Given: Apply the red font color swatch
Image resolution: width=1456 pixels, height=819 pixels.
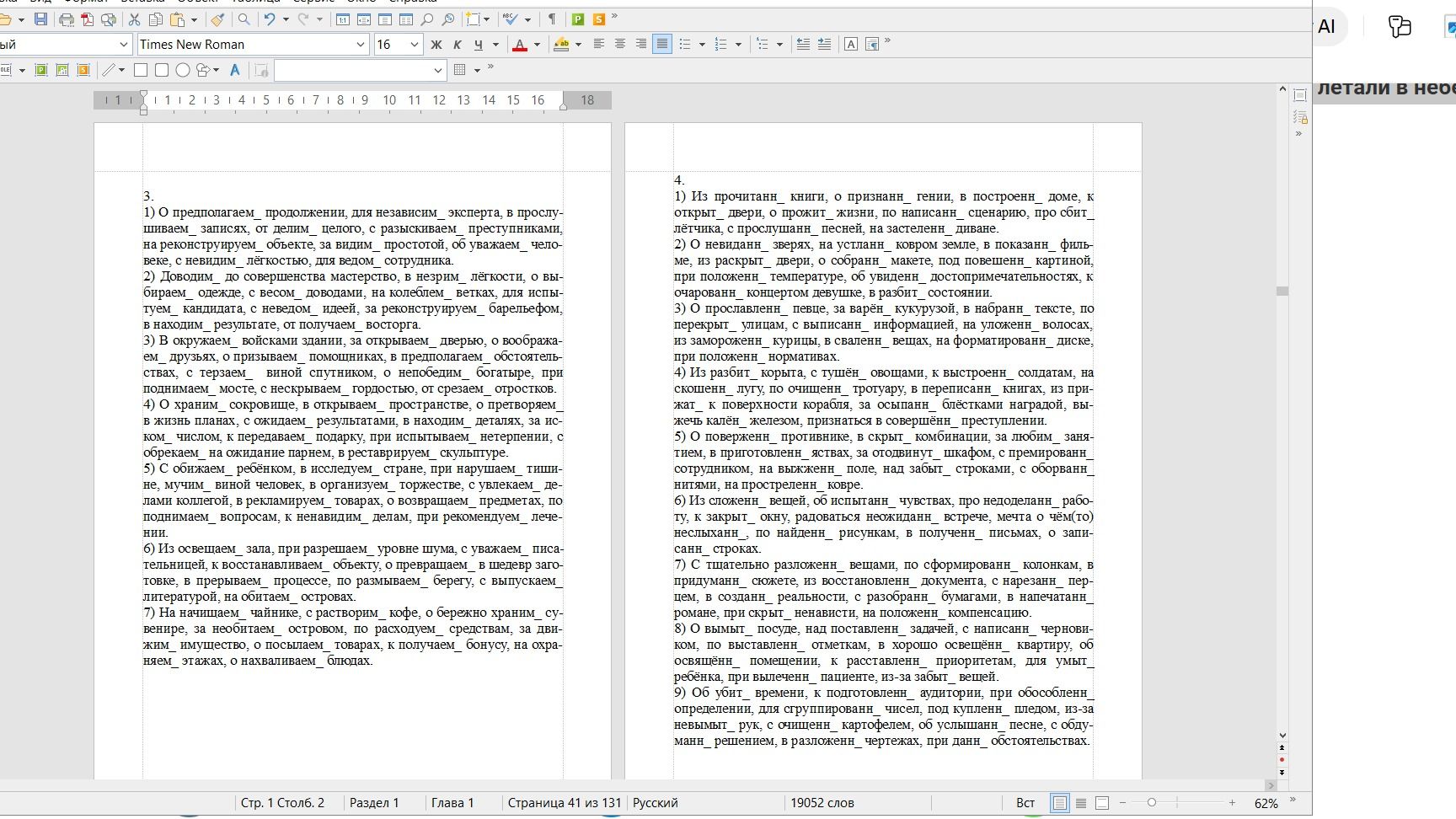Looking at the screenshot, I should pos(520,45).
